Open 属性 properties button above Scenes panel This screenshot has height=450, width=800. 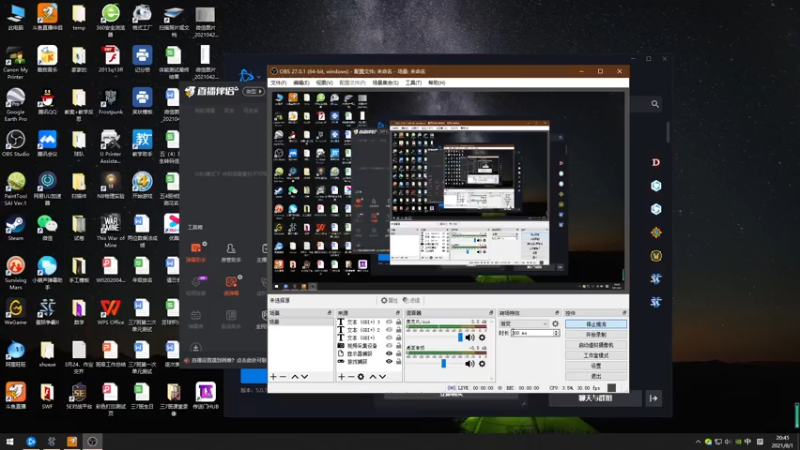(x=389, y=301)
